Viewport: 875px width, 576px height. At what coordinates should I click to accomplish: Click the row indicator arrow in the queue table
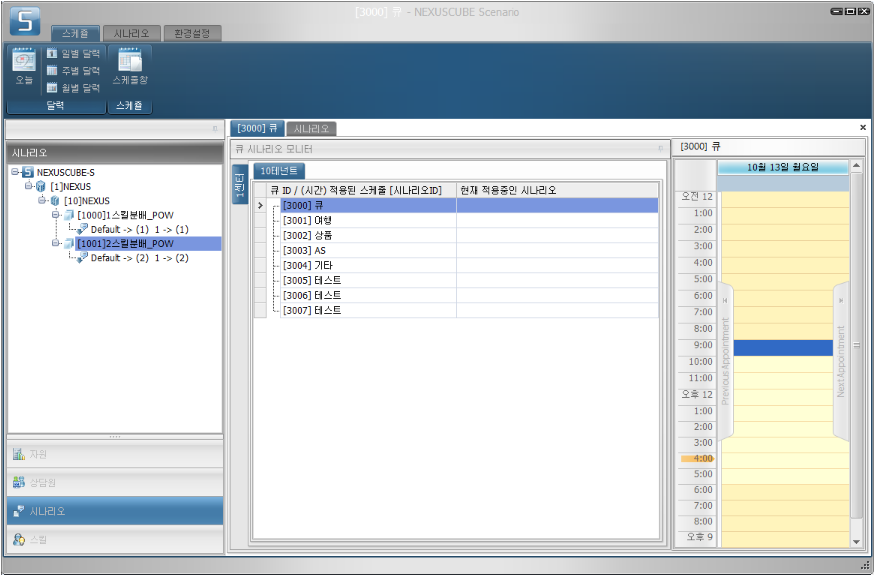pyautogui.click(x=260, y=205)
